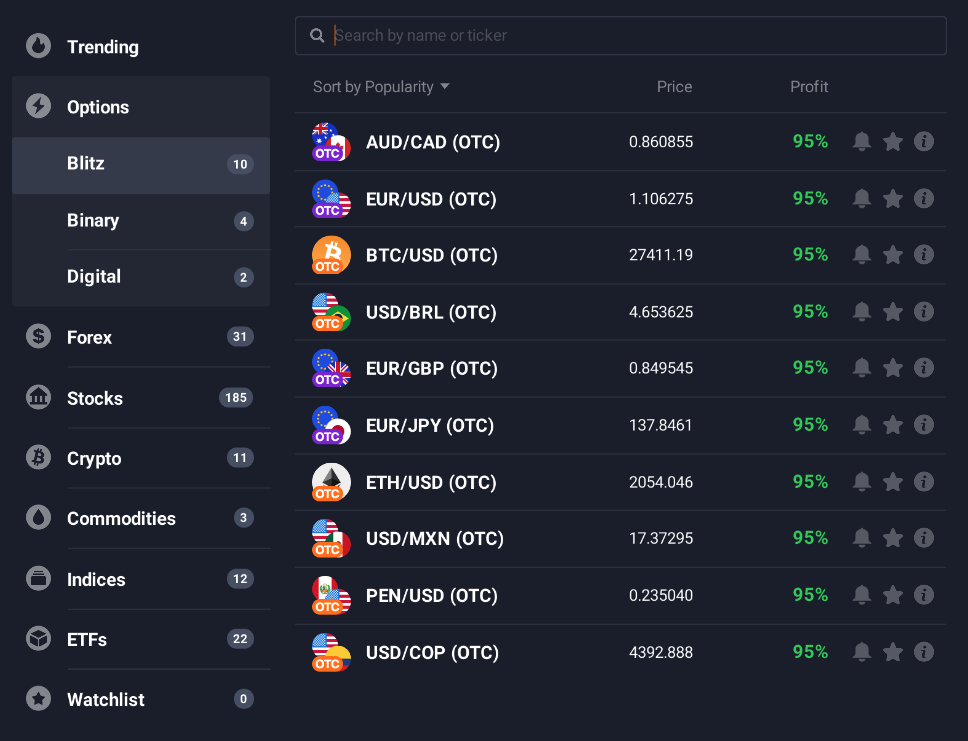Open the Sort by Popularity dropdown
968x741 pixels.
point(381,87)
